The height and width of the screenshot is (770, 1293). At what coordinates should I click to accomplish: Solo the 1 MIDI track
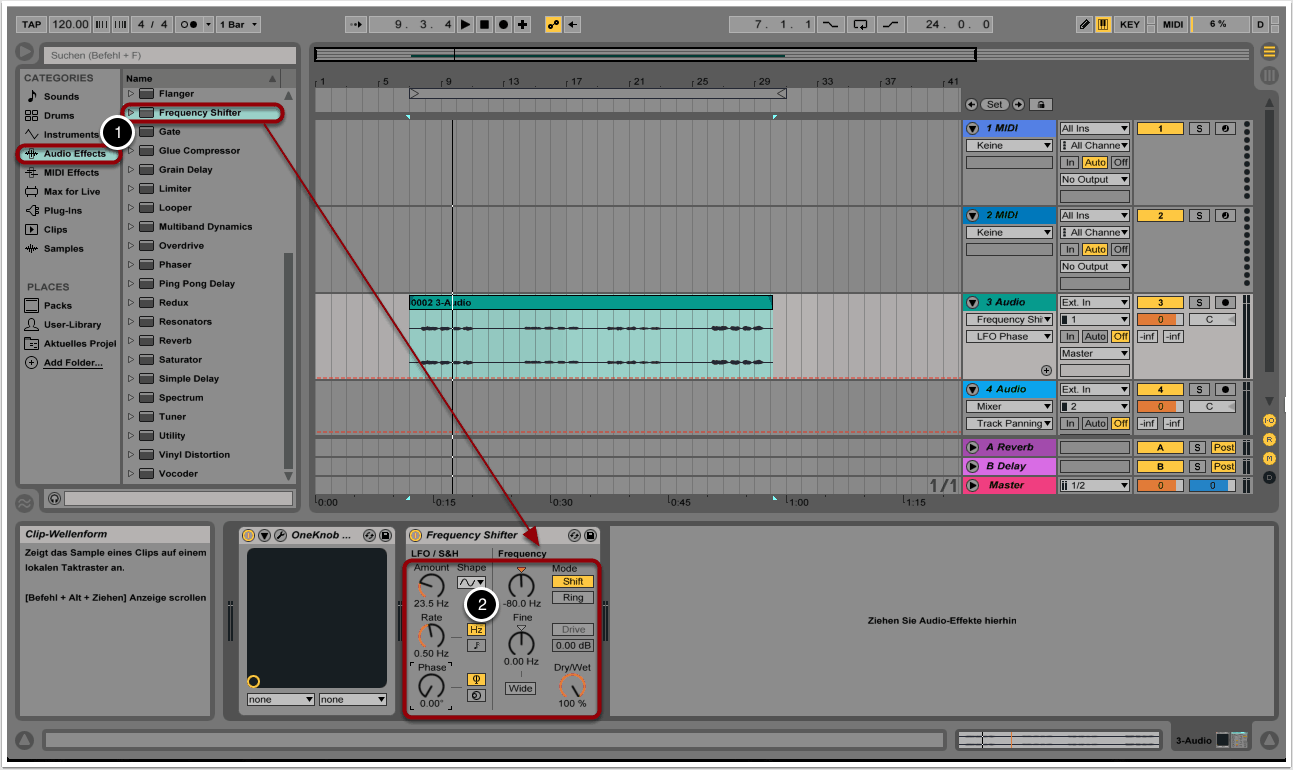(1198, 129)
